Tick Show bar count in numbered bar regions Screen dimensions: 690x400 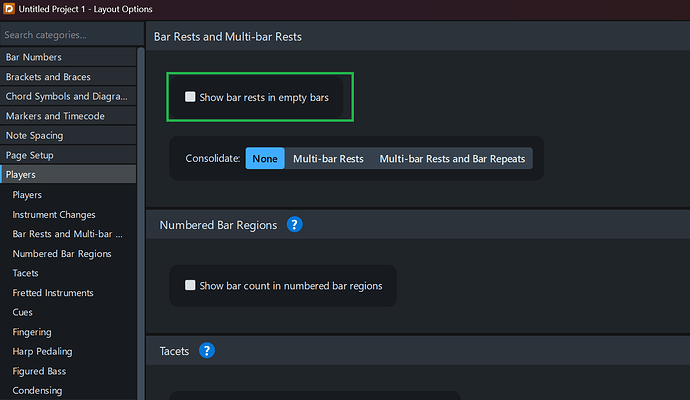[x=191, y=285]
